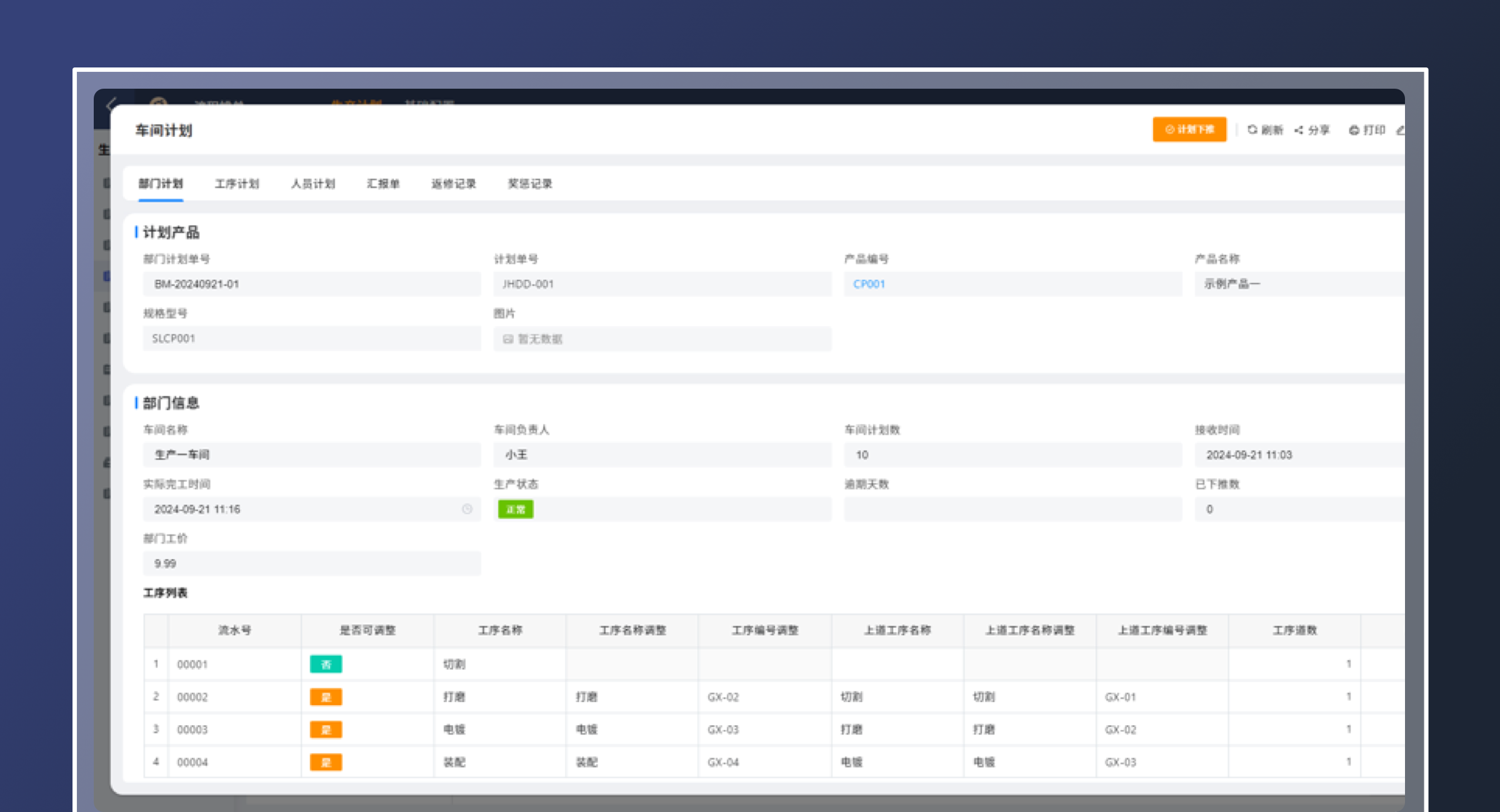Click the share (分享) icon
The image size is (1500, 812).
click(1299, 130)
